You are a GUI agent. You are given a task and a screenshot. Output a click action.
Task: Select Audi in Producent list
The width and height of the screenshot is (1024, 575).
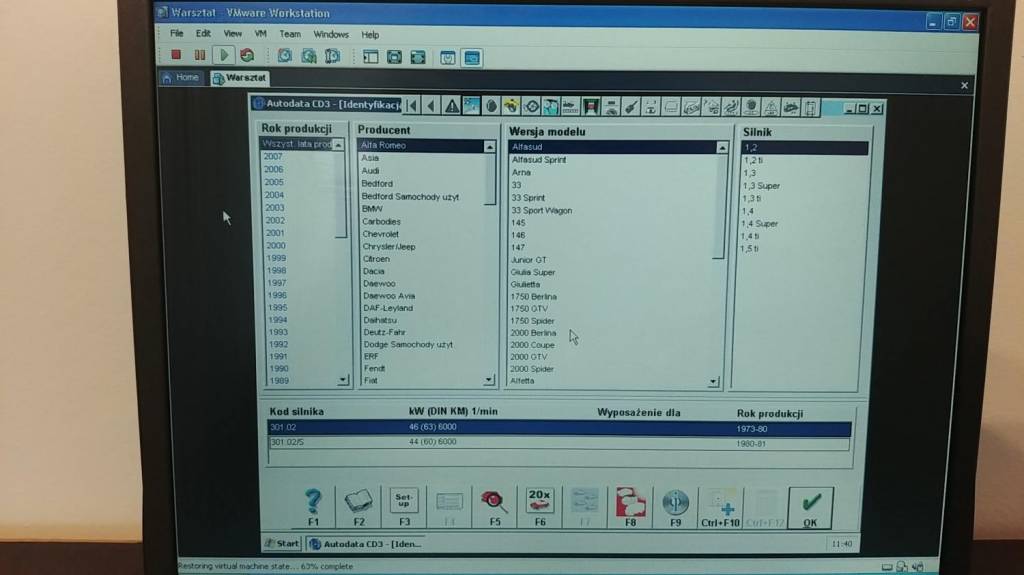point(370,171)
